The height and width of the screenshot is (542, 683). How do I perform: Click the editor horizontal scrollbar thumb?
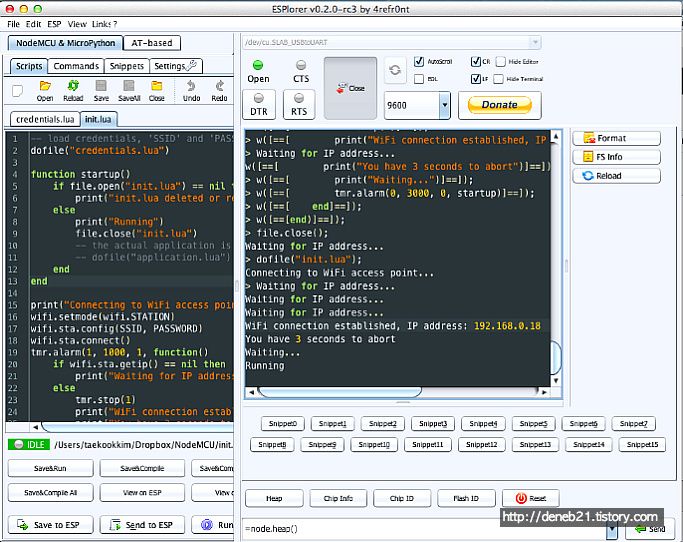pyautogui.click(x=137, y=427)
